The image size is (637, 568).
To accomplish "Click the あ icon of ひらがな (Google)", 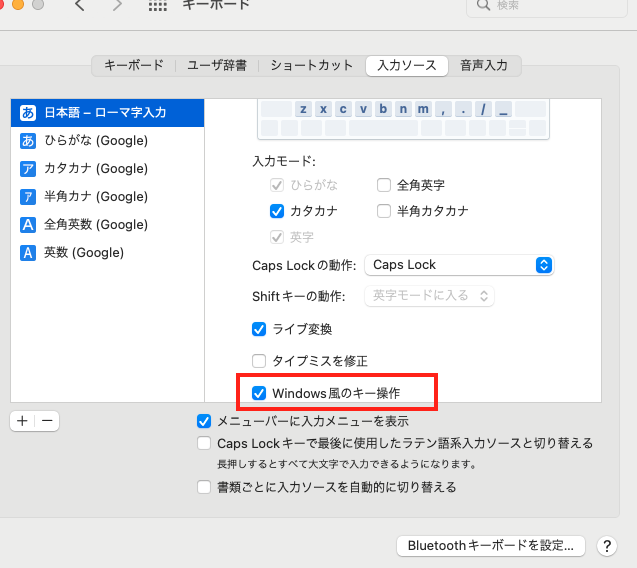I will 28,141.
